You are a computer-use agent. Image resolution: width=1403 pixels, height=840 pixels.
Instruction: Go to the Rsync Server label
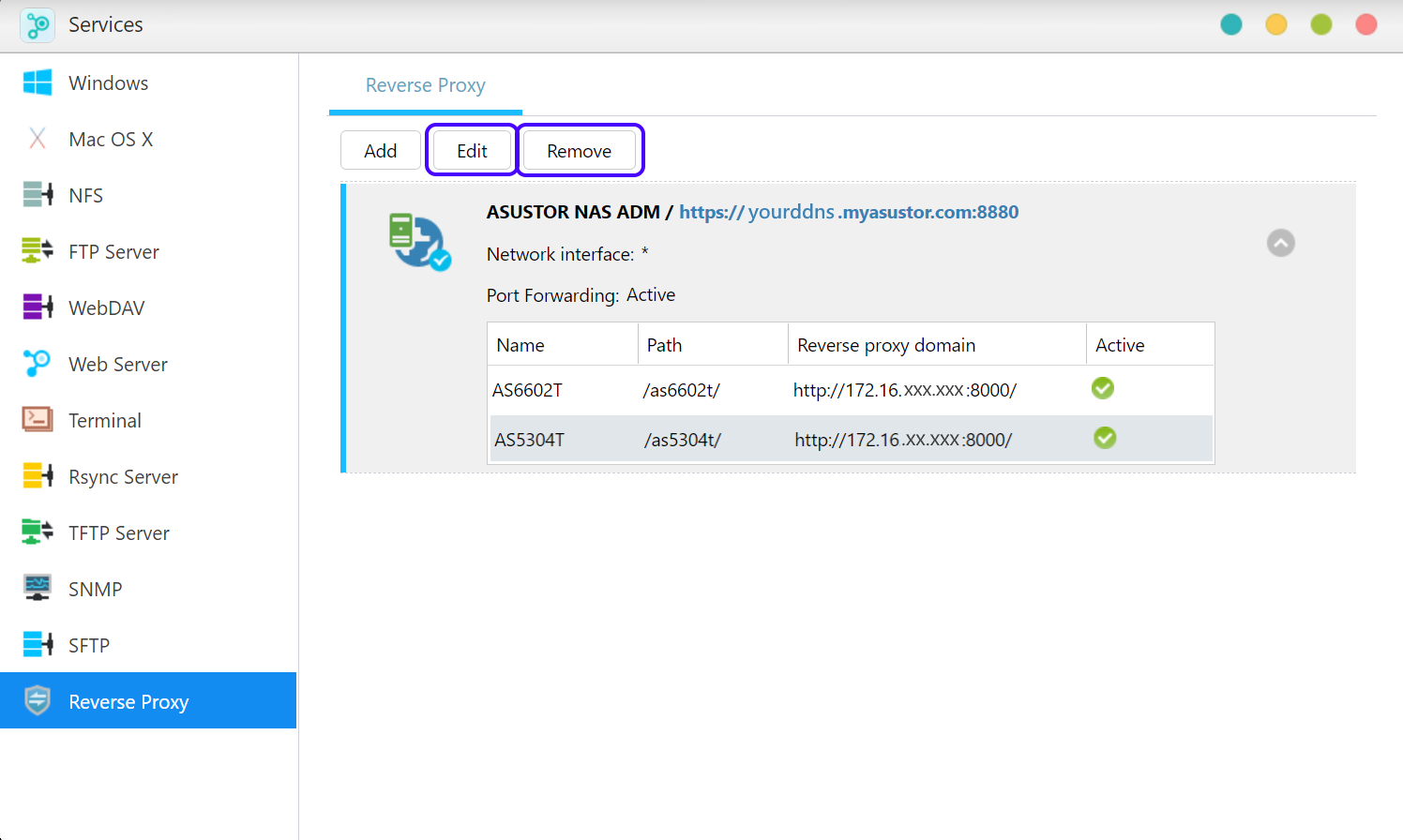coord(124,476)
